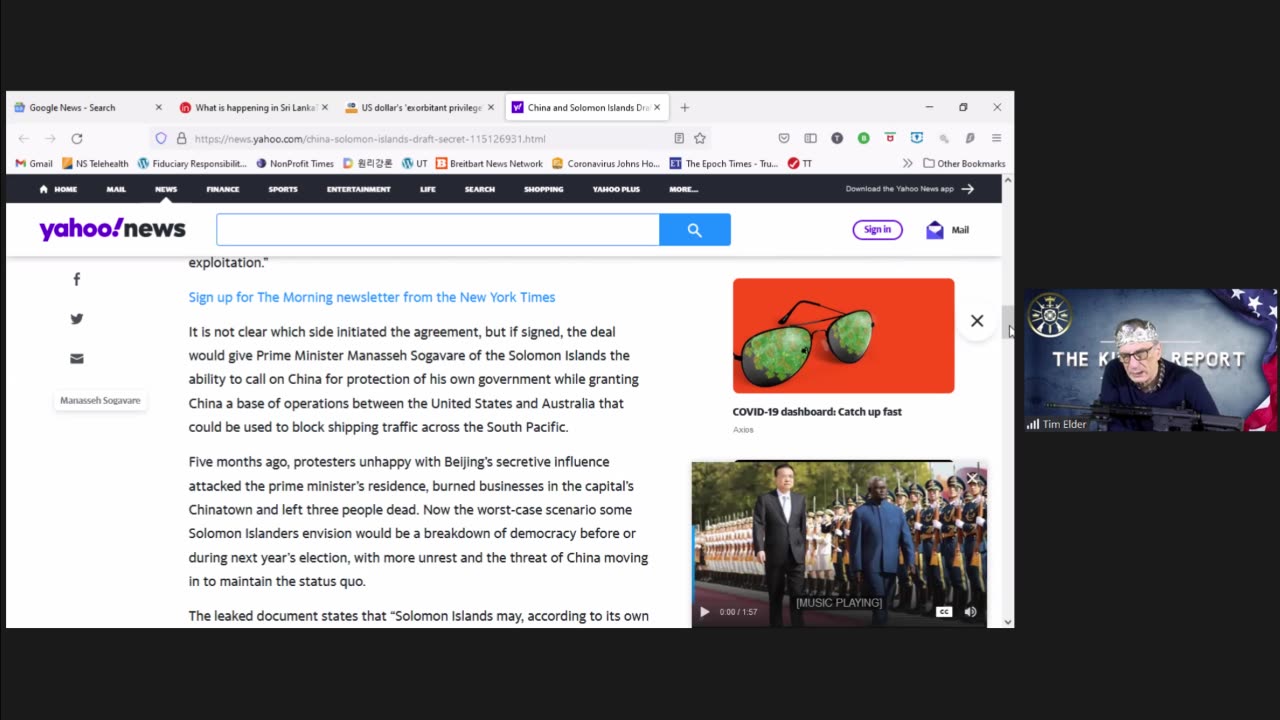Image resolution: width=1280 pixels, height=720 pixels.
Task: Open Firefox hamburger application menu
Action: (996, 138)
